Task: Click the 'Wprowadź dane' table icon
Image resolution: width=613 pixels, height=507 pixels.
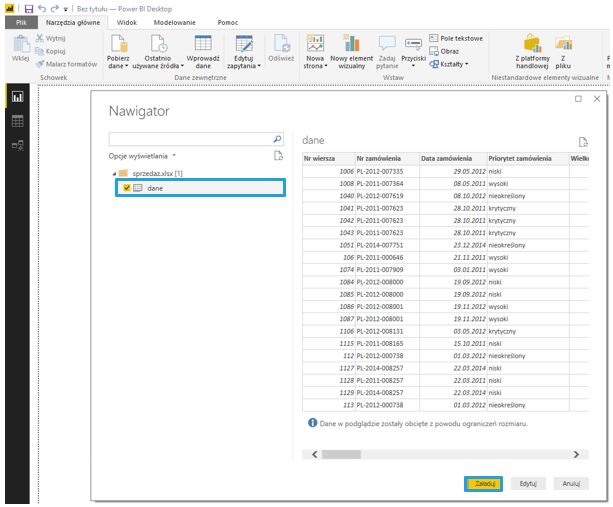Action: (203, 43)
